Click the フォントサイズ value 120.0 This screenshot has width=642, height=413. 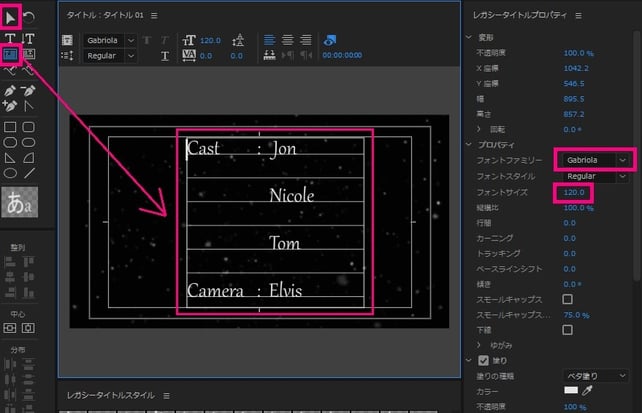click(575, 191)
